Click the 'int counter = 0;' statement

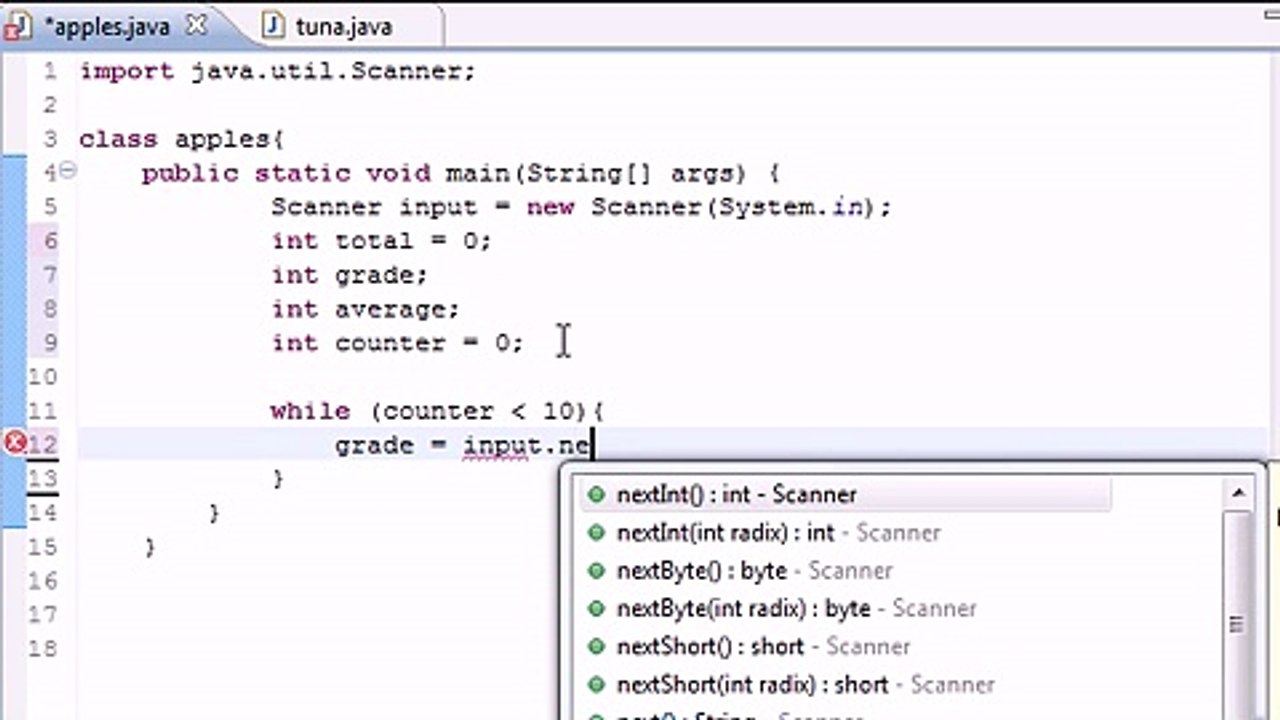click(x=397, y=343)
